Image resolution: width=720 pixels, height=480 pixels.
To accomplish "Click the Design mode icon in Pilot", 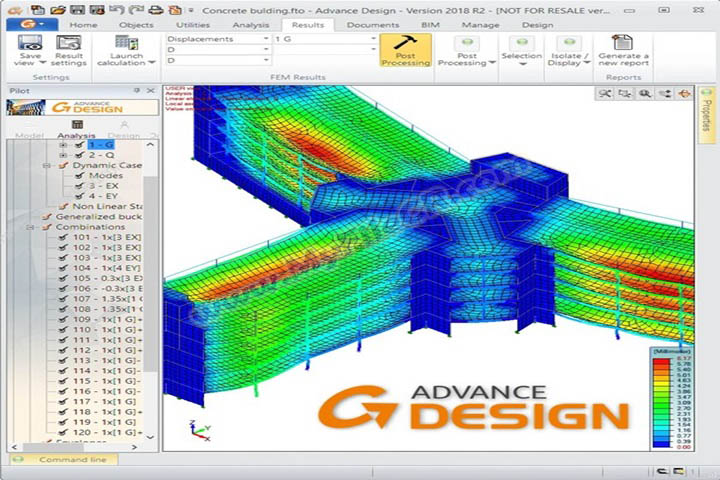I will click(124, 124).
